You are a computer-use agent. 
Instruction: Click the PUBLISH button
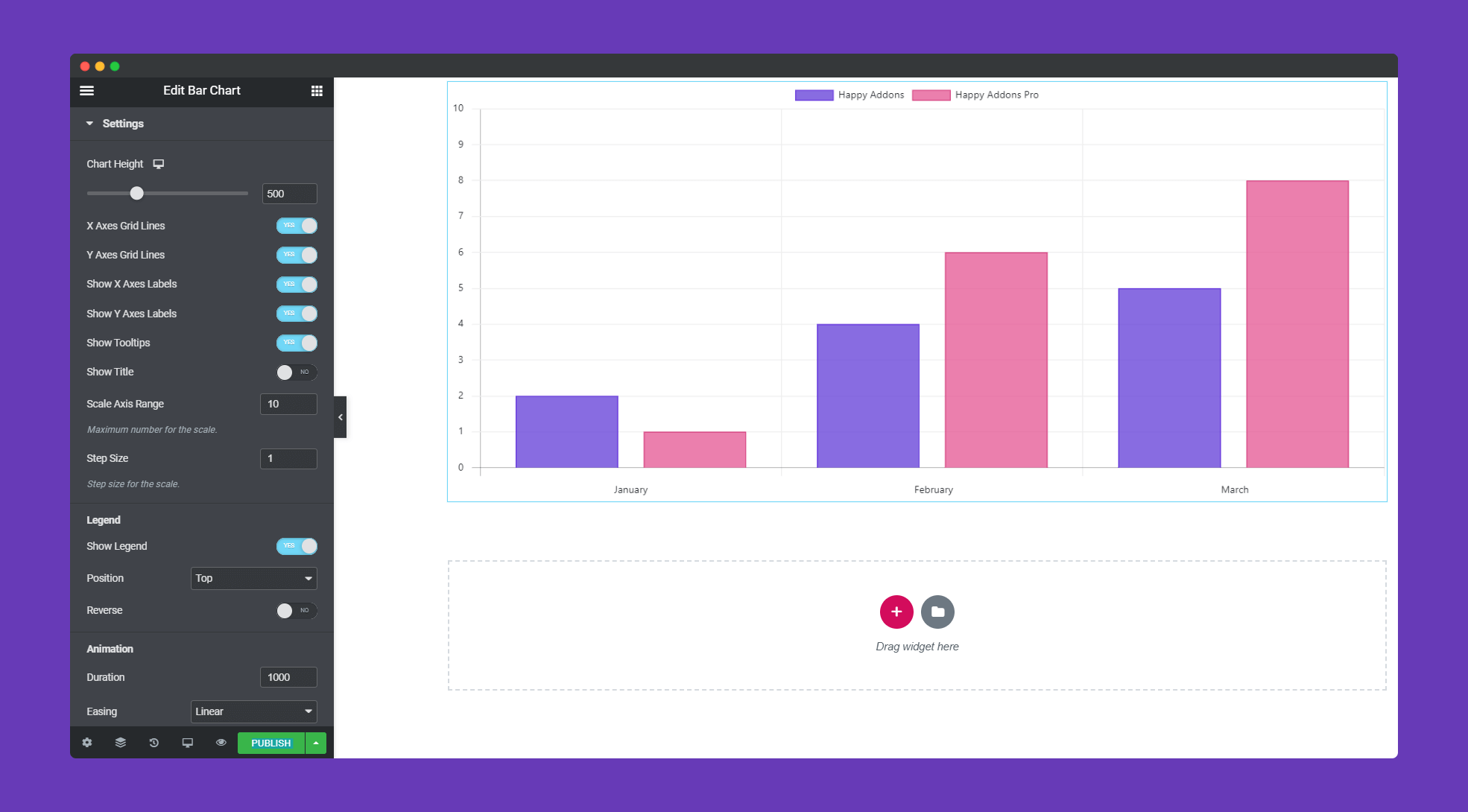[x=272, y=743]
